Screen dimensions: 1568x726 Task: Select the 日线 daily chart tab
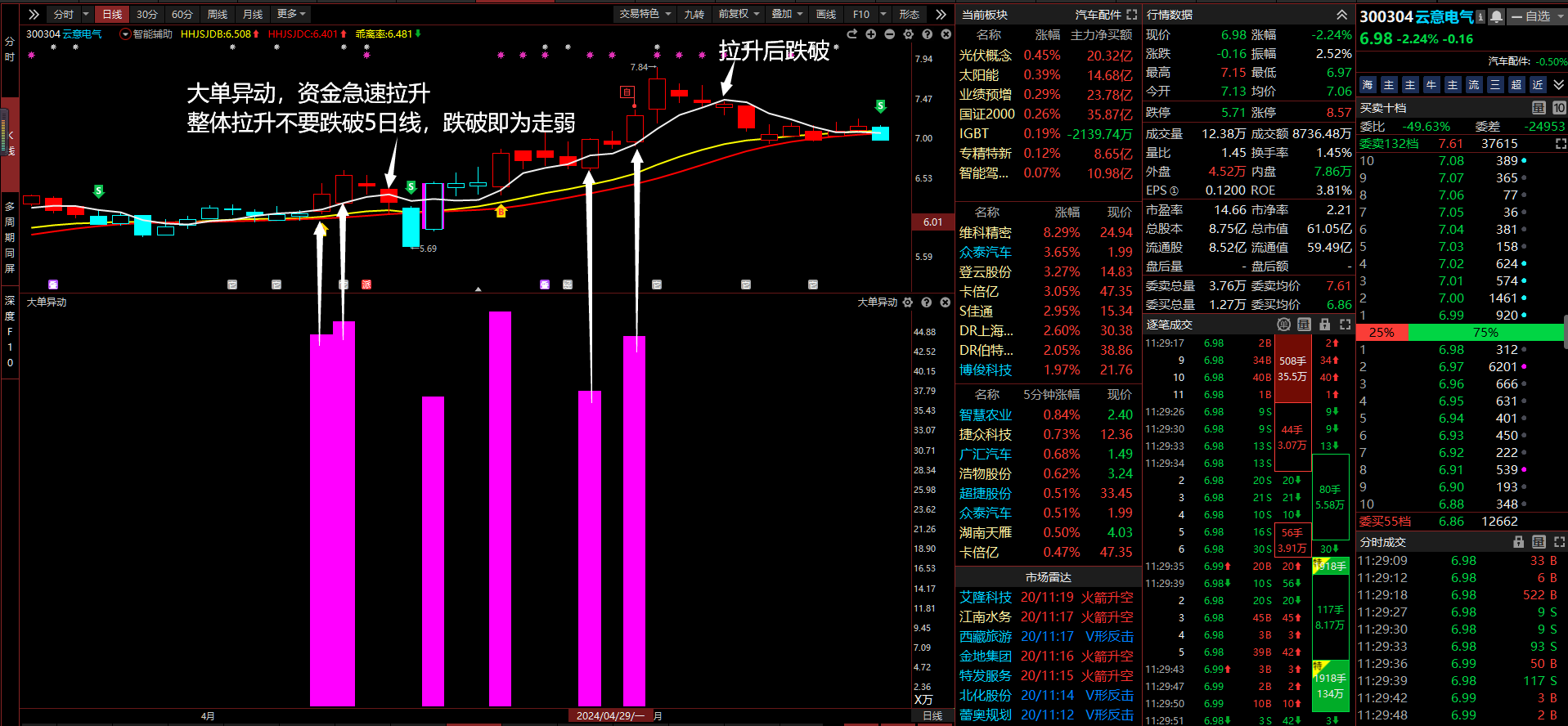pyautogui.click(x=112, y=14)
